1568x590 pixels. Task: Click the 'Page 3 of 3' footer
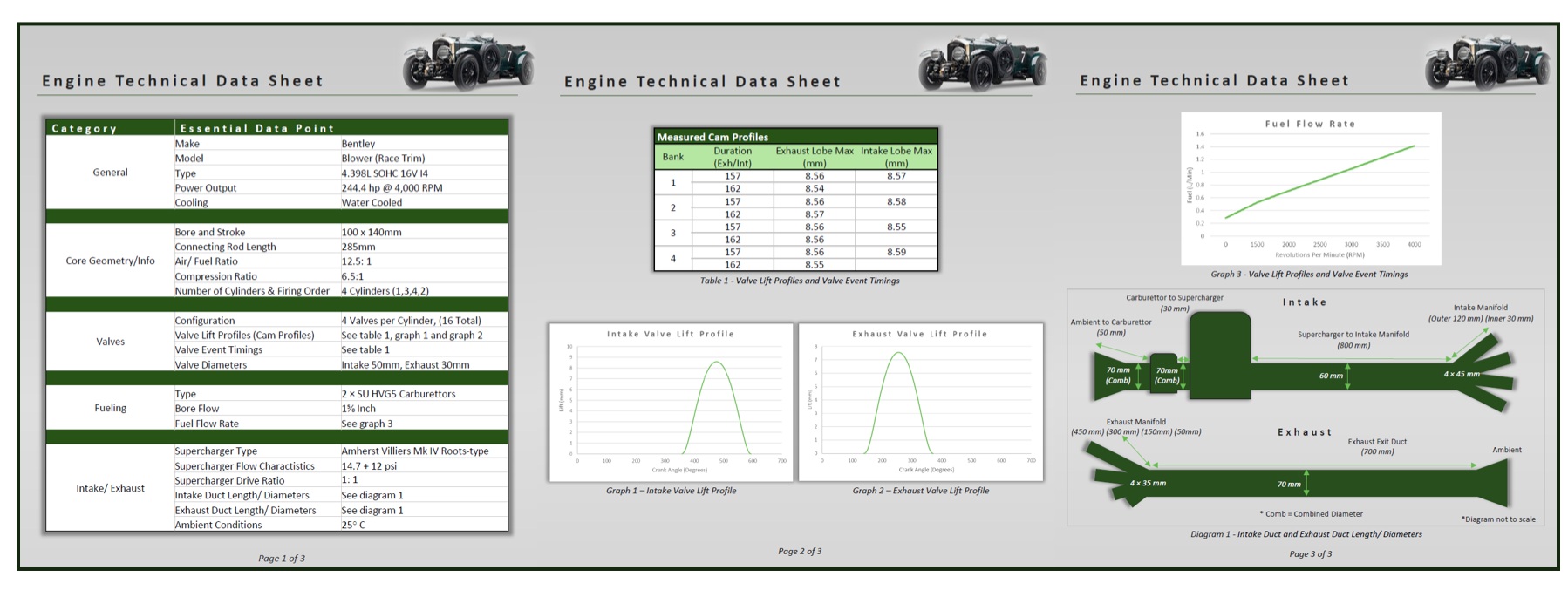[x=1311, y=554]
